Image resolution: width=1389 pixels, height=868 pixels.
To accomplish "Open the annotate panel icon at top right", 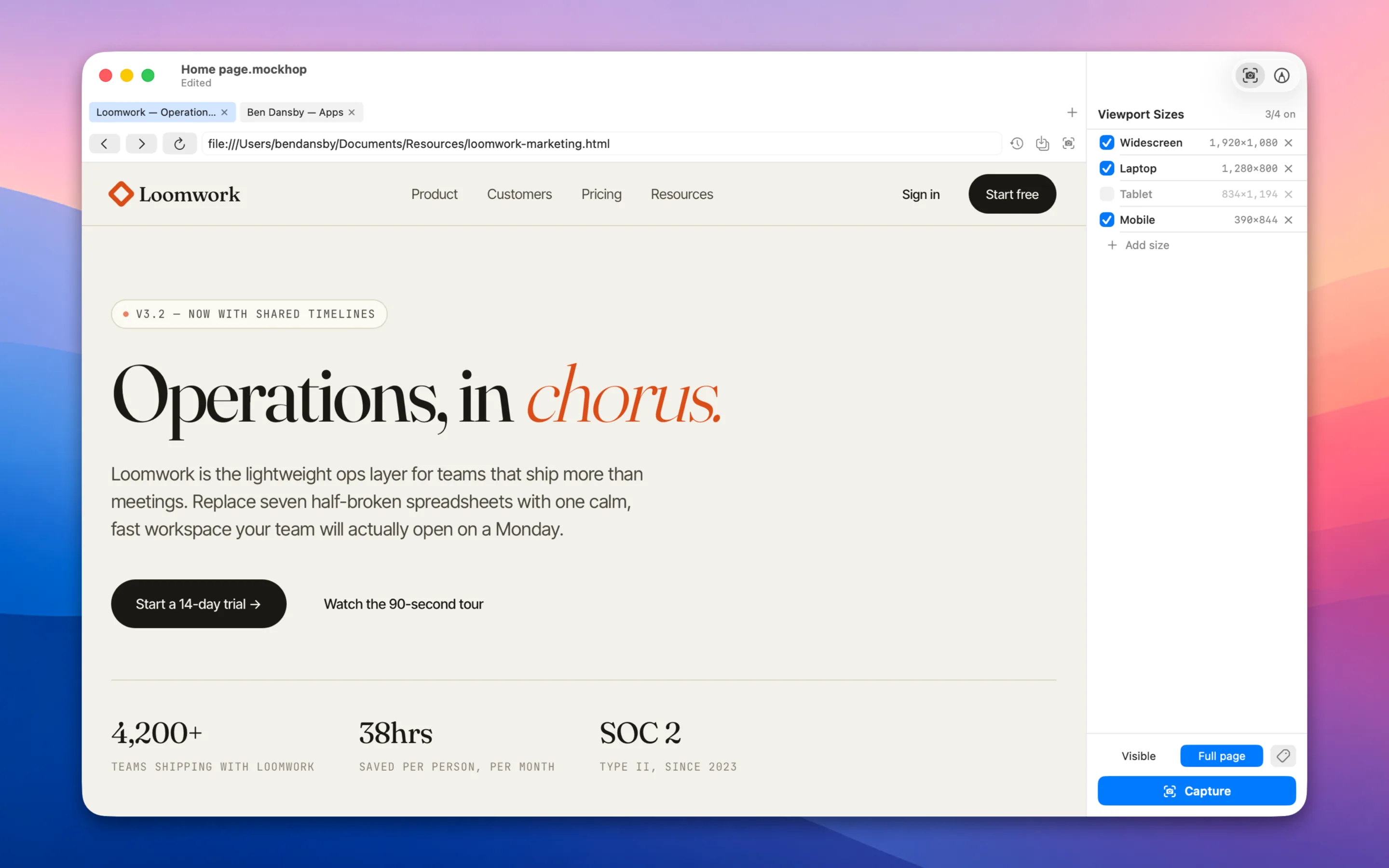I will click(x=1281, y=76).
